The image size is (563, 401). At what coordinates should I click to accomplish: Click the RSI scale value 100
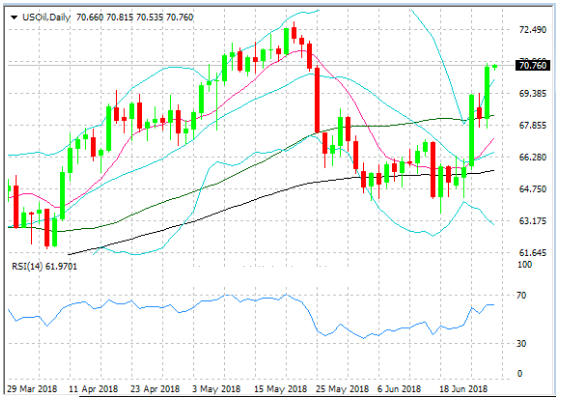click(x=524, y=265)
